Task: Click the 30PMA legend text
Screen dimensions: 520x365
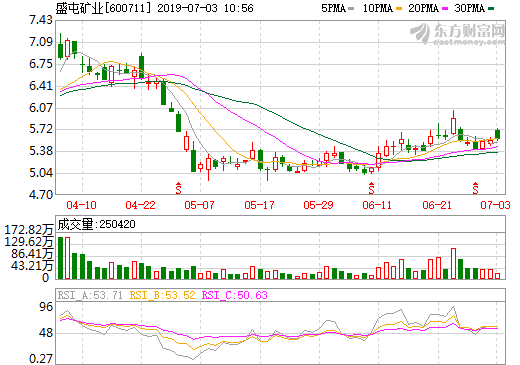Action: [x=470, y=8]
